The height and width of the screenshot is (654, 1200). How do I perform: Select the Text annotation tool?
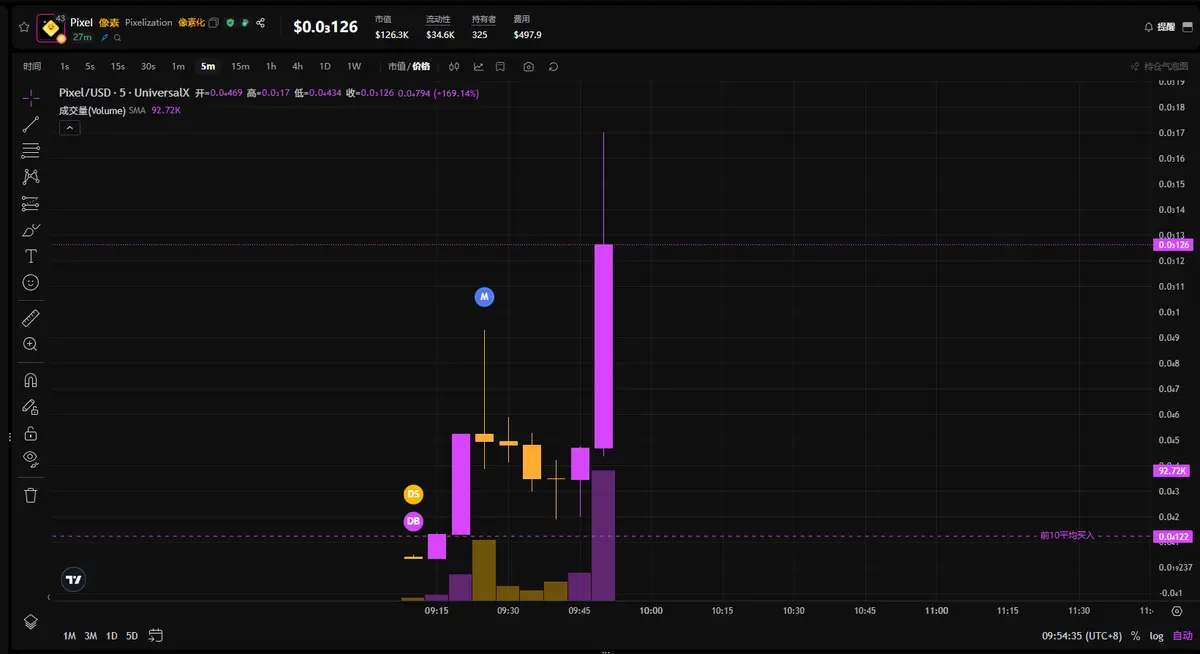click(x=31, y=256)
